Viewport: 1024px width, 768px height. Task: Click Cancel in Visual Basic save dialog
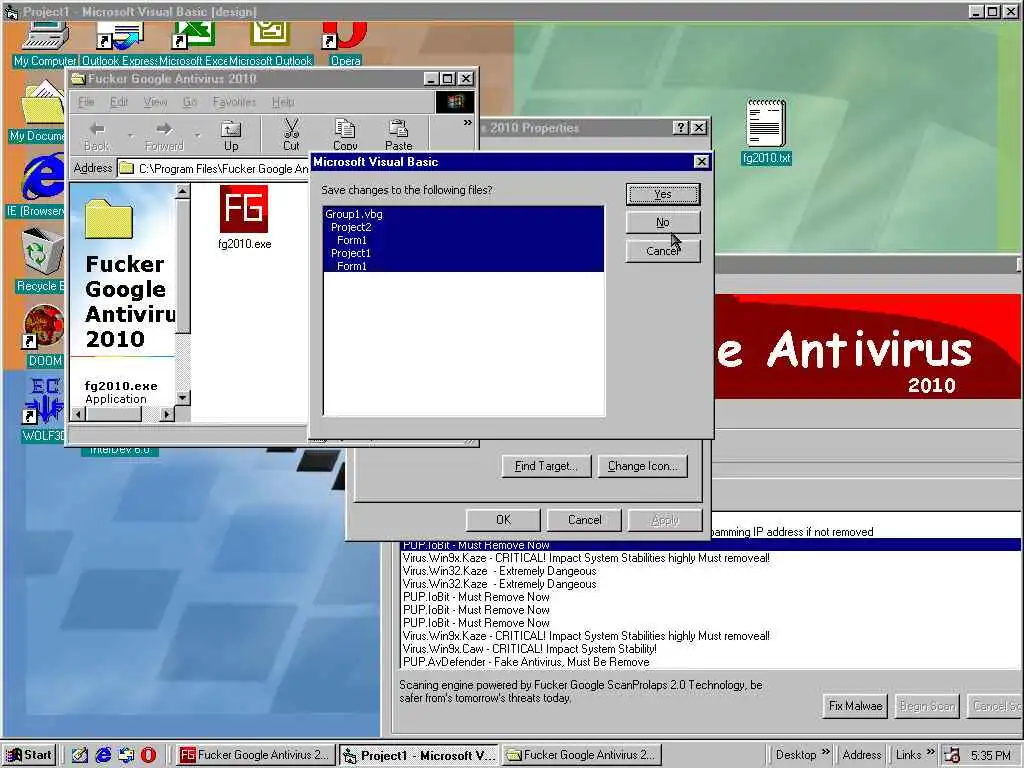click(663, 251)
